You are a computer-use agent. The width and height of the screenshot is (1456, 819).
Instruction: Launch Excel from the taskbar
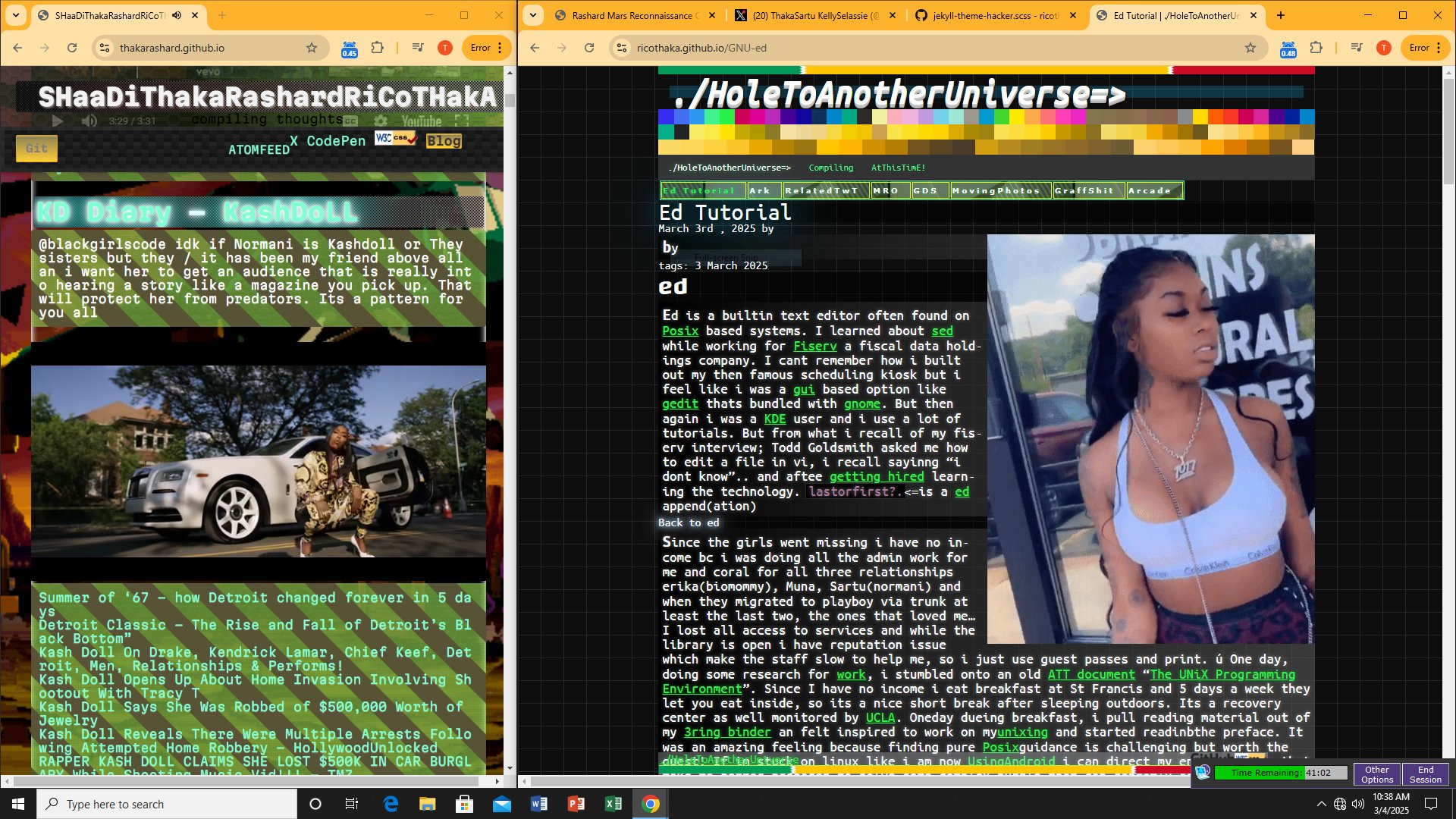pos(613,804)
